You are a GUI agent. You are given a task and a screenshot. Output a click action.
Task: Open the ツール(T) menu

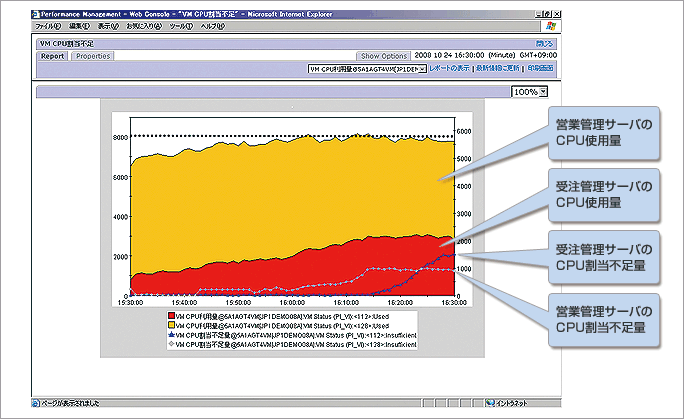pos(181,26)
